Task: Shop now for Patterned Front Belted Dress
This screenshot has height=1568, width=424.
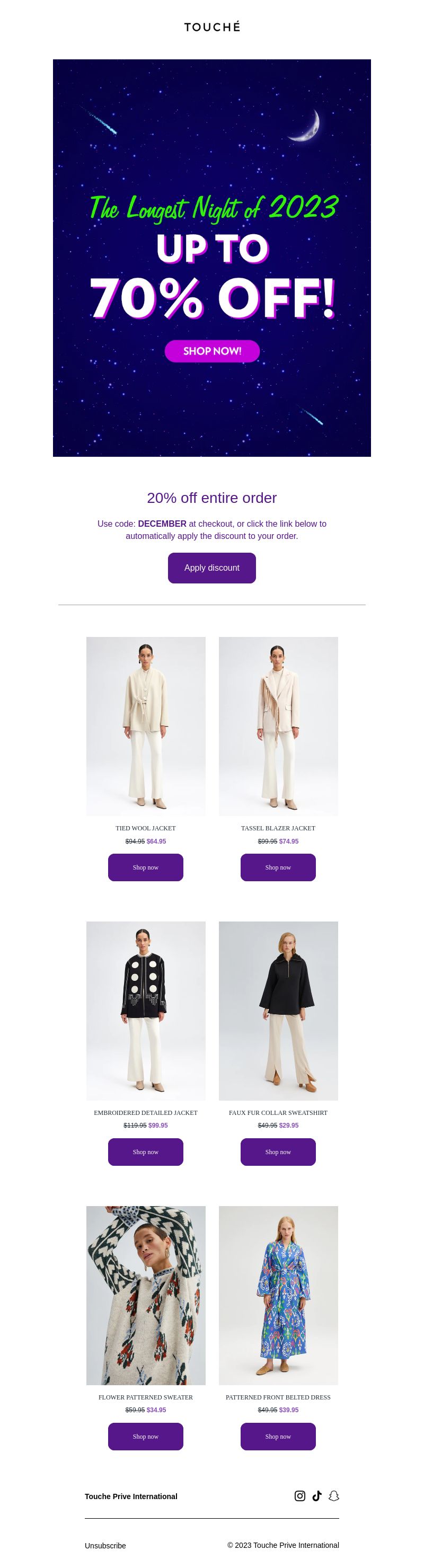Action: pos(278,1436)
